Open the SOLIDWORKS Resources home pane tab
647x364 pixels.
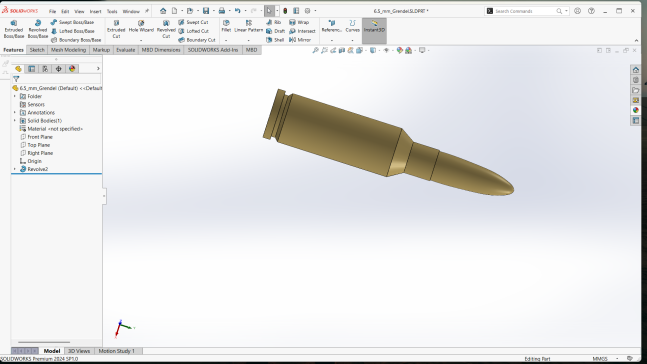click(635, 70)
